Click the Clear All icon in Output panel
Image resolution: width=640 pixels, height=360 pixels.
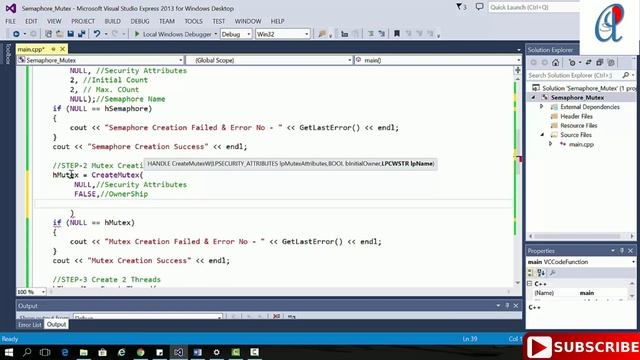276,316
